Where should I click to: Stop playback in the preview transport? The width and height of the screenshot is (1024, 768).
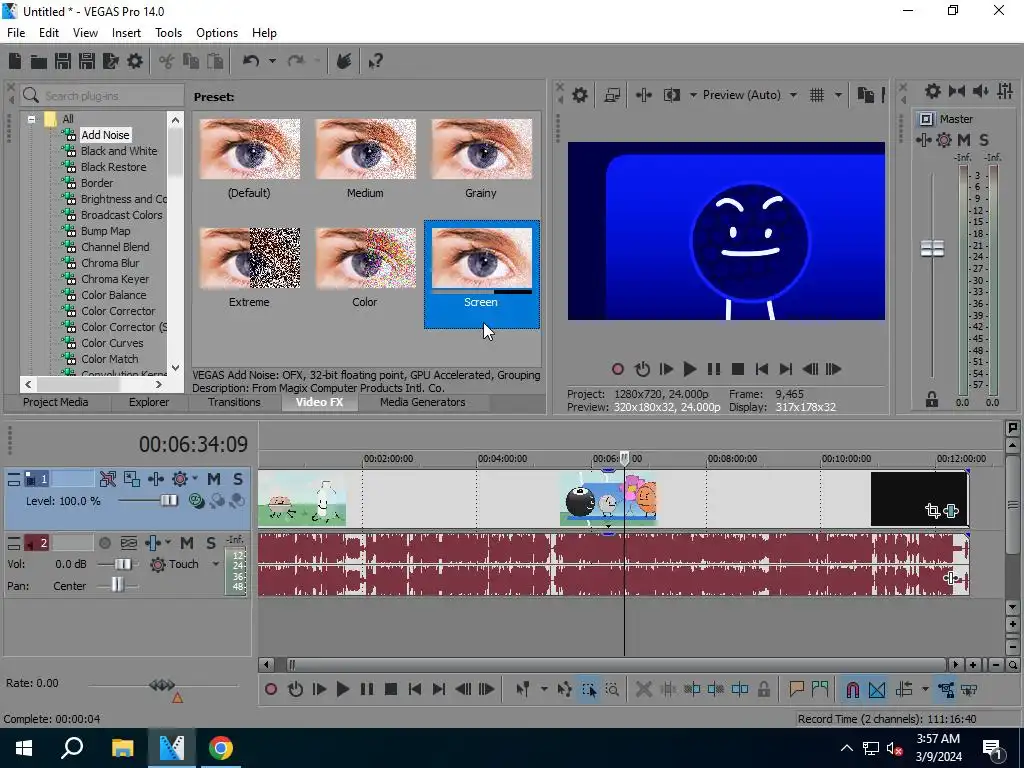(738, 369)
